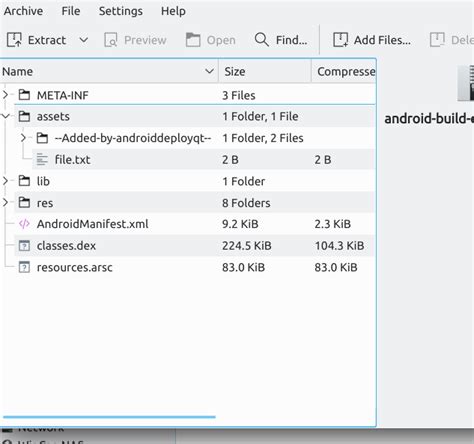Click the android-build archive name text
This screenshot has width=474, height=444.
tap(429, 119)
